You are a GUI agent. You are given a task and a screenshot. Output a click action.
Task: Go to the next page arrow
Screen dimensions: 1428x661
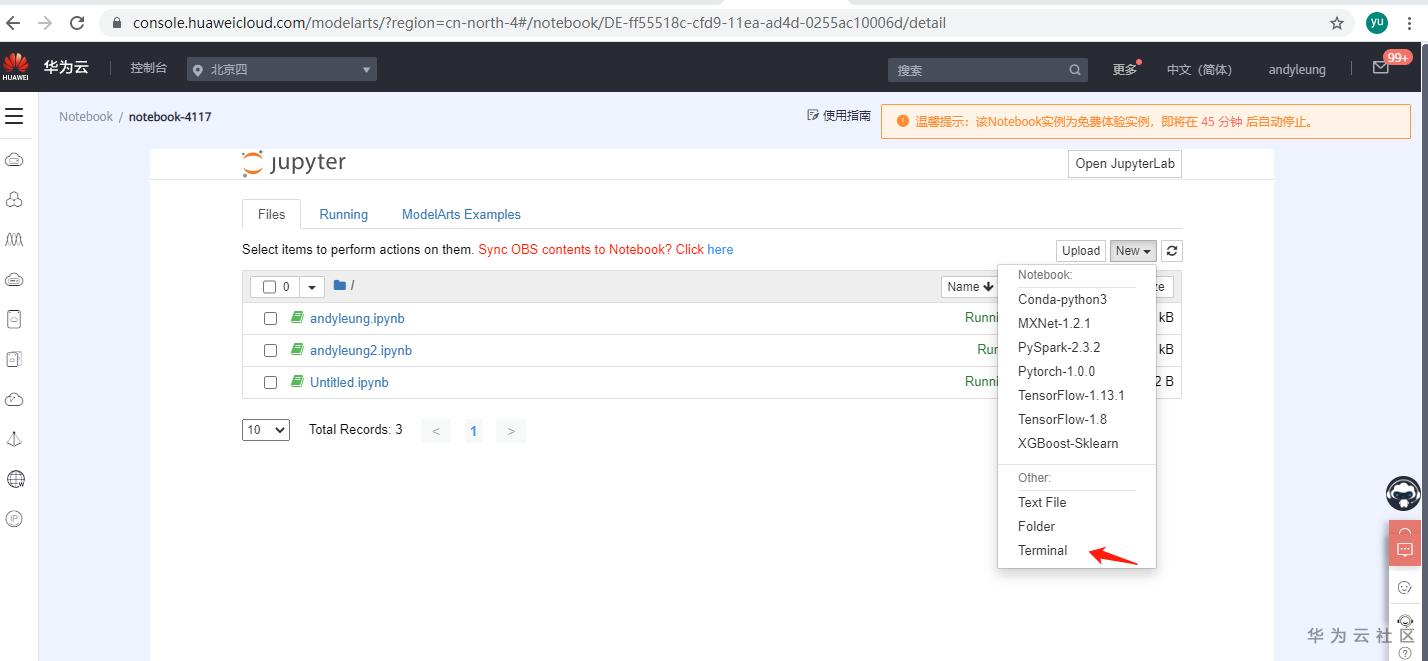511,431
